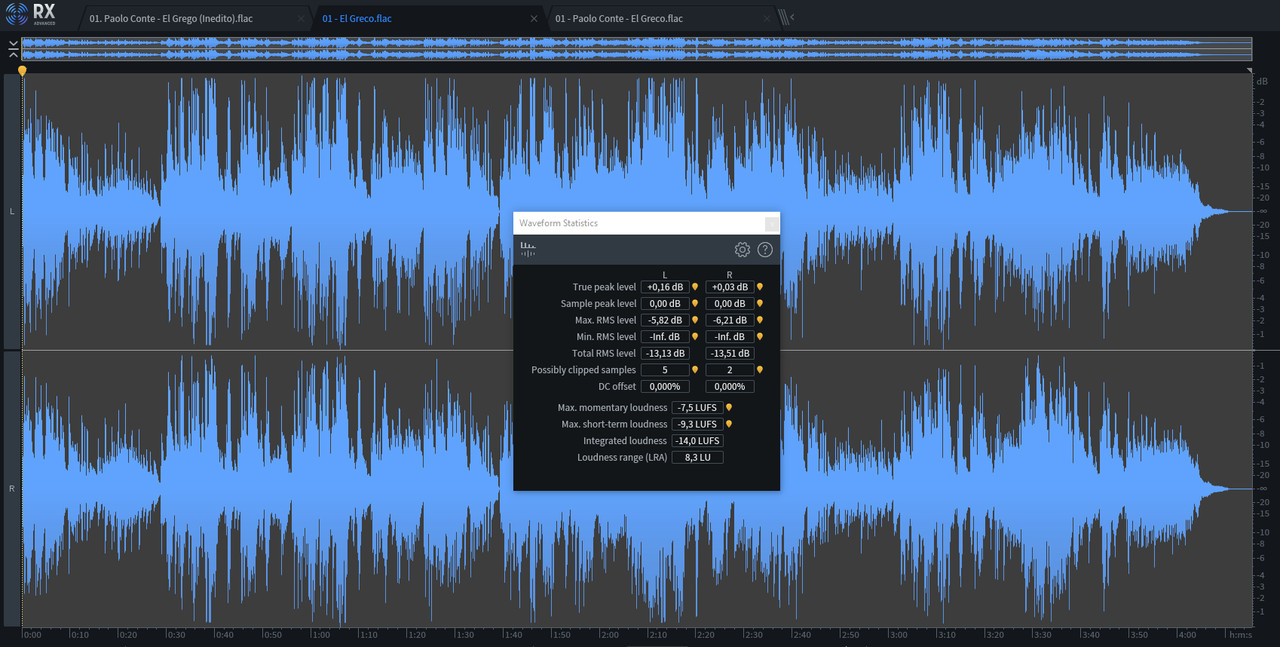Click the 1:00 mark on the time ruler

[x=320, y=635]
